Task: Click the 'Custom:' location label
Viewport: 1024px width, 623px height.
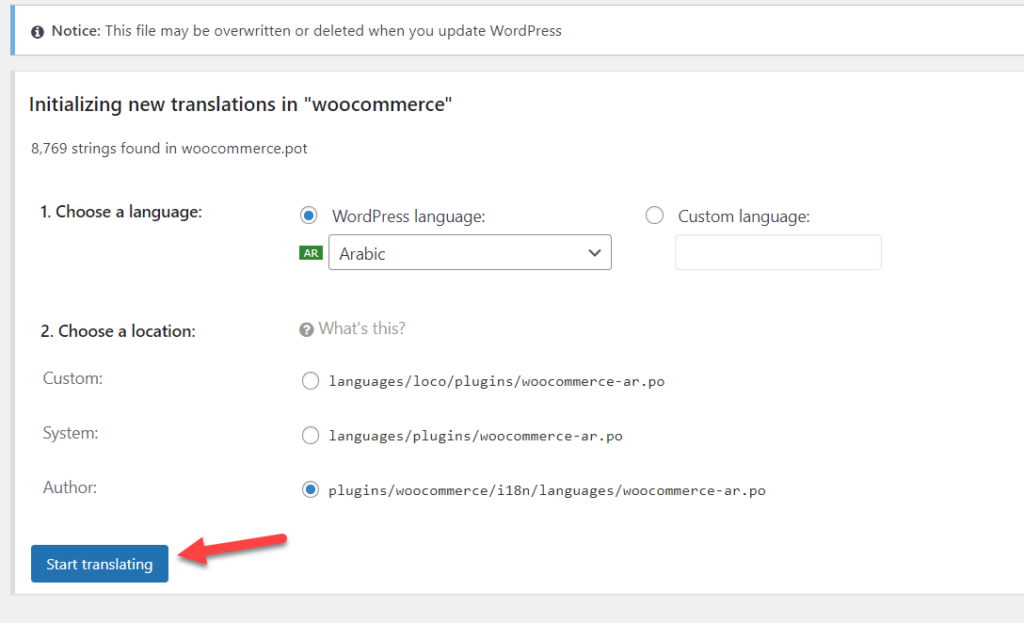Action: [72, 379]
